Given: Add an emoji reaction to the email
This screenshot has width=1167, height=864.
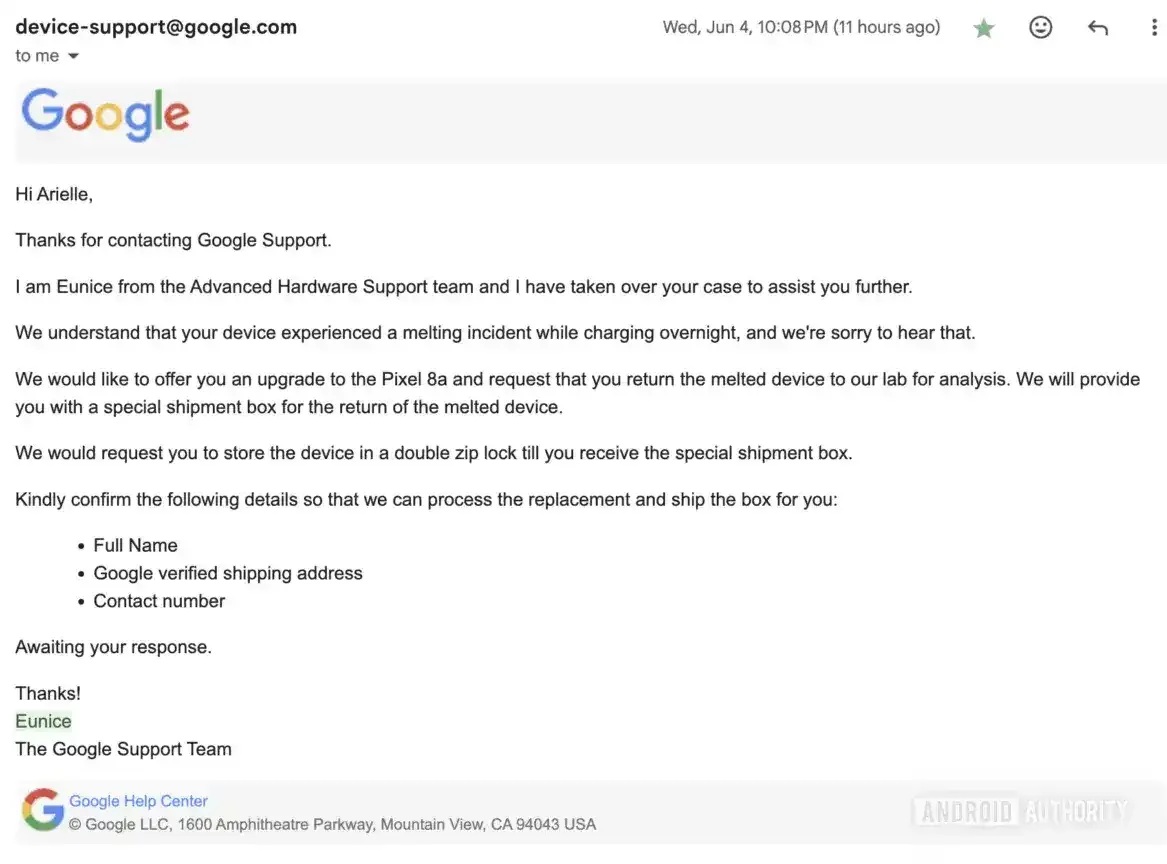Looking at the screenshot, I should coord(1041,28).
